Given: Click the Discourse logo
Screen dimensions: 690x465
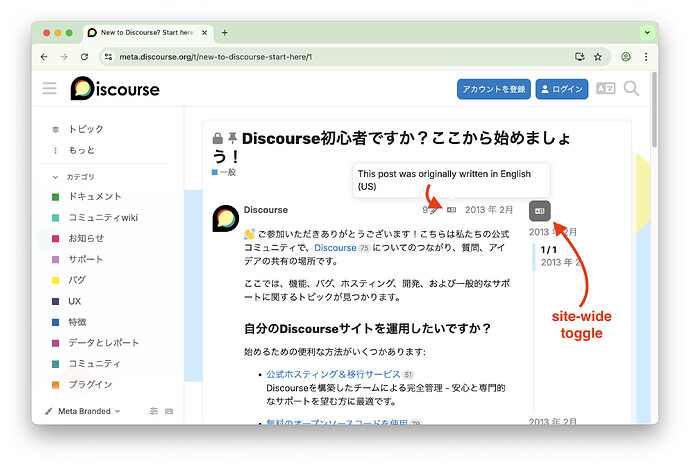Looking at the screenshot, I should [x=115, y=88].
